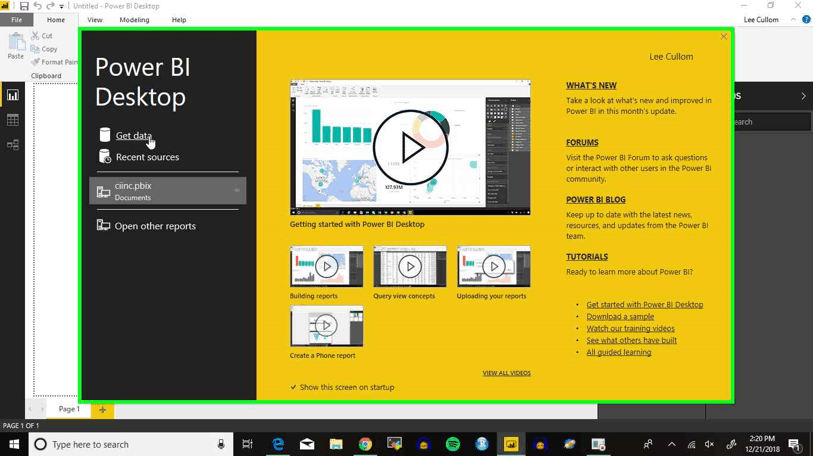Click Open other reports
Viewport: 815px width, 457px height.
[155, 226]
